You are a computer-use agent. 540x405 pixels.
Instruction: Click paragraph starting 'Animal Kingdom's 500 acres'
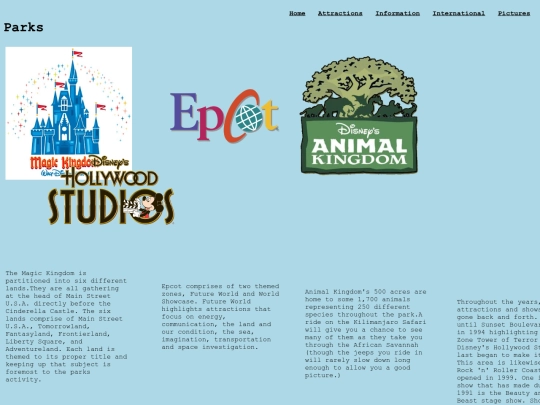click(365, 333)
